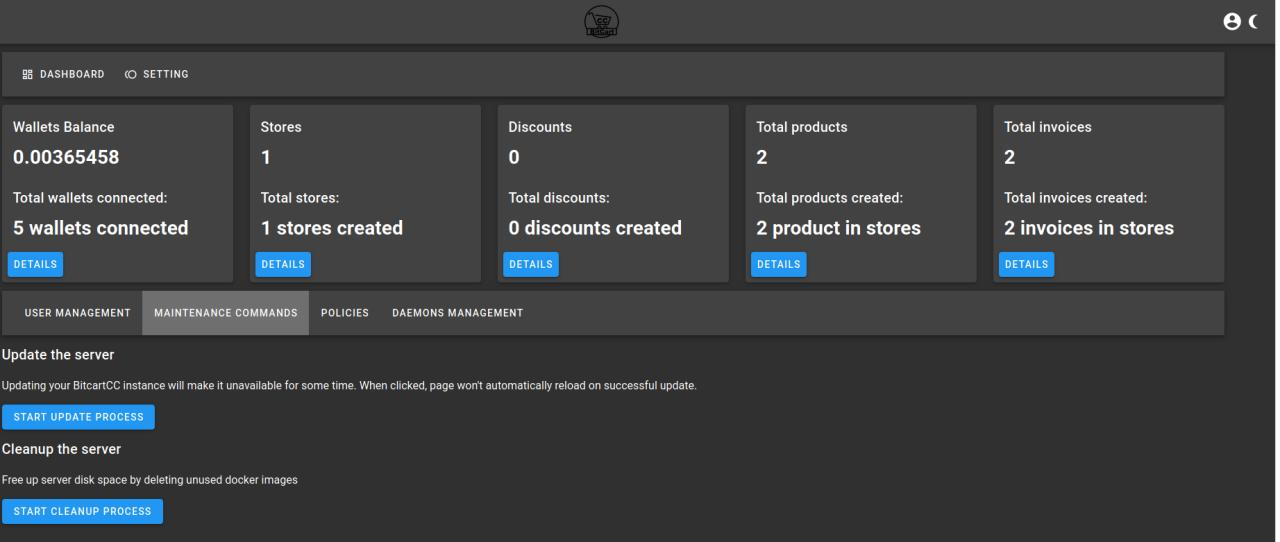This screenshot has width=1280, height=542.
Task: Select the Maintenance Commands tab
Action: [x=226, y=313]
